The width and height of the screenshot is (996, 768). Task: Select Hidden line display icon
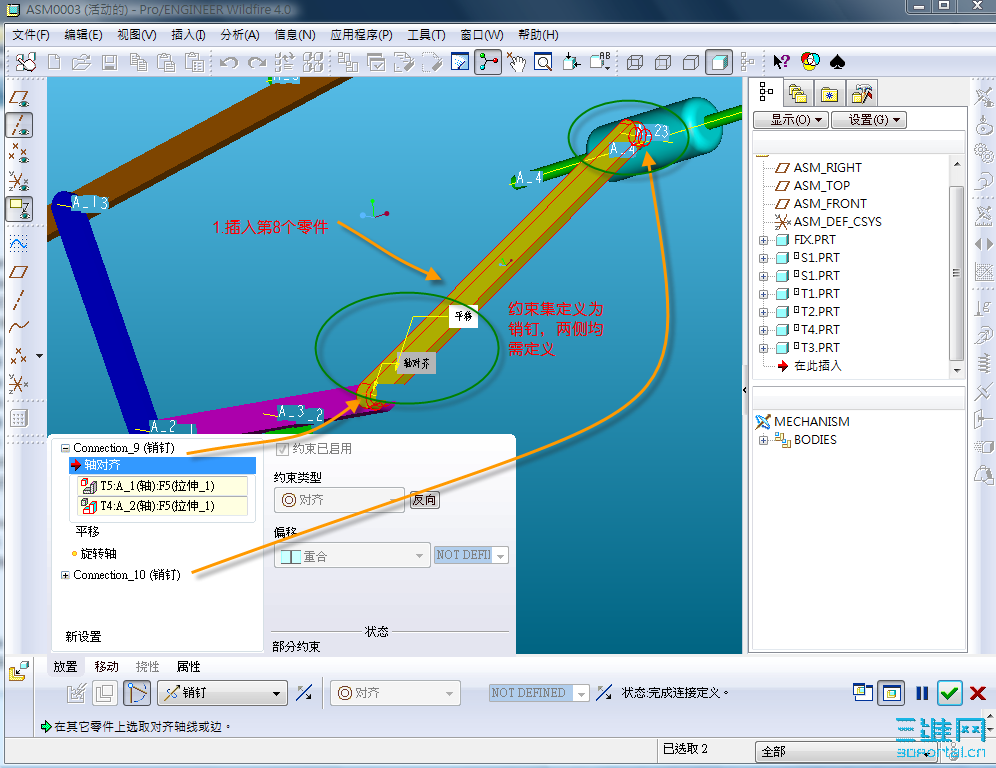[663, 62]
